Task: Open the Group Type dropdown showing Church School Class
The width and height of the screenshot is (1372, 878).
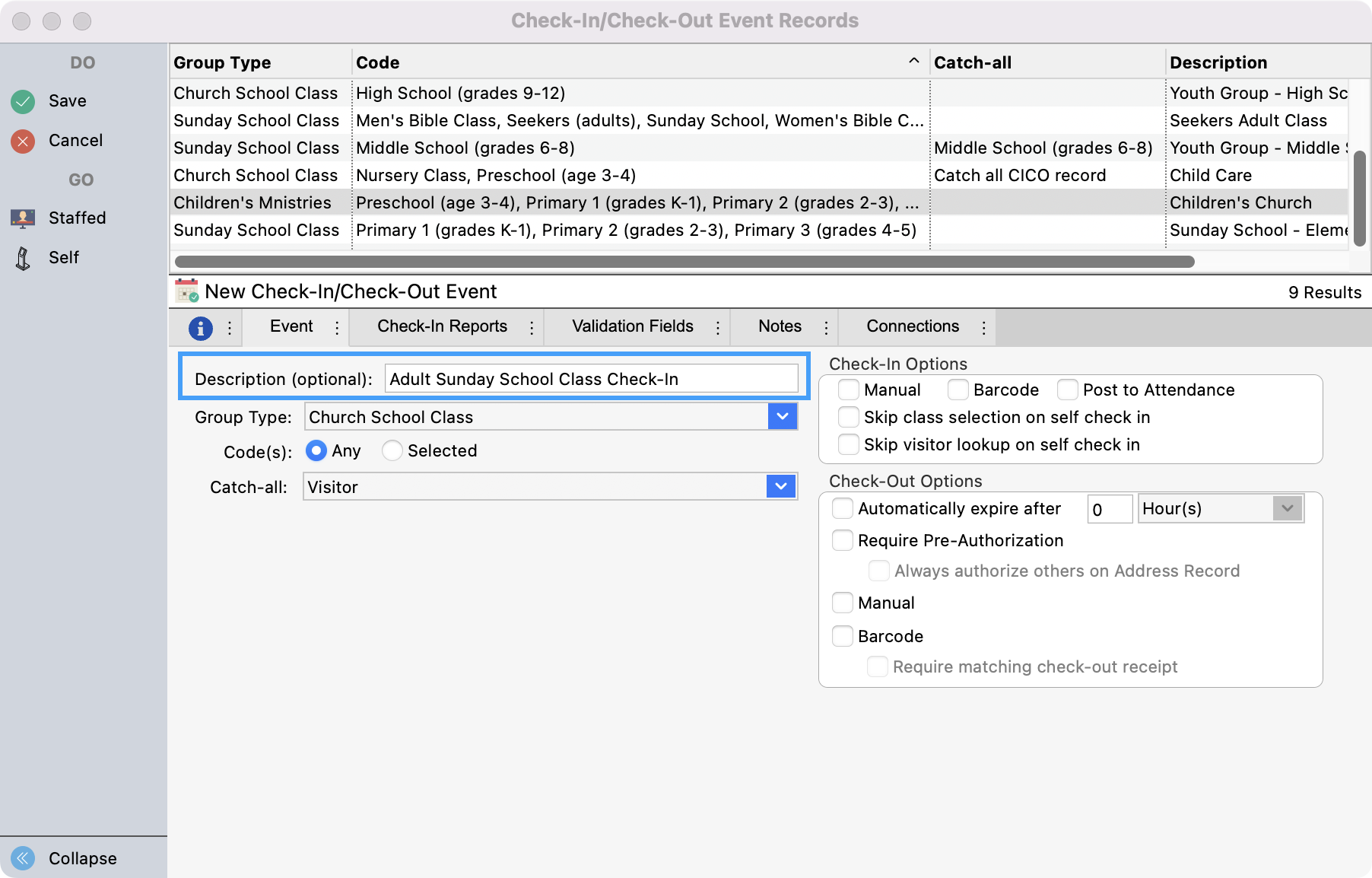Action: point(782,416)
